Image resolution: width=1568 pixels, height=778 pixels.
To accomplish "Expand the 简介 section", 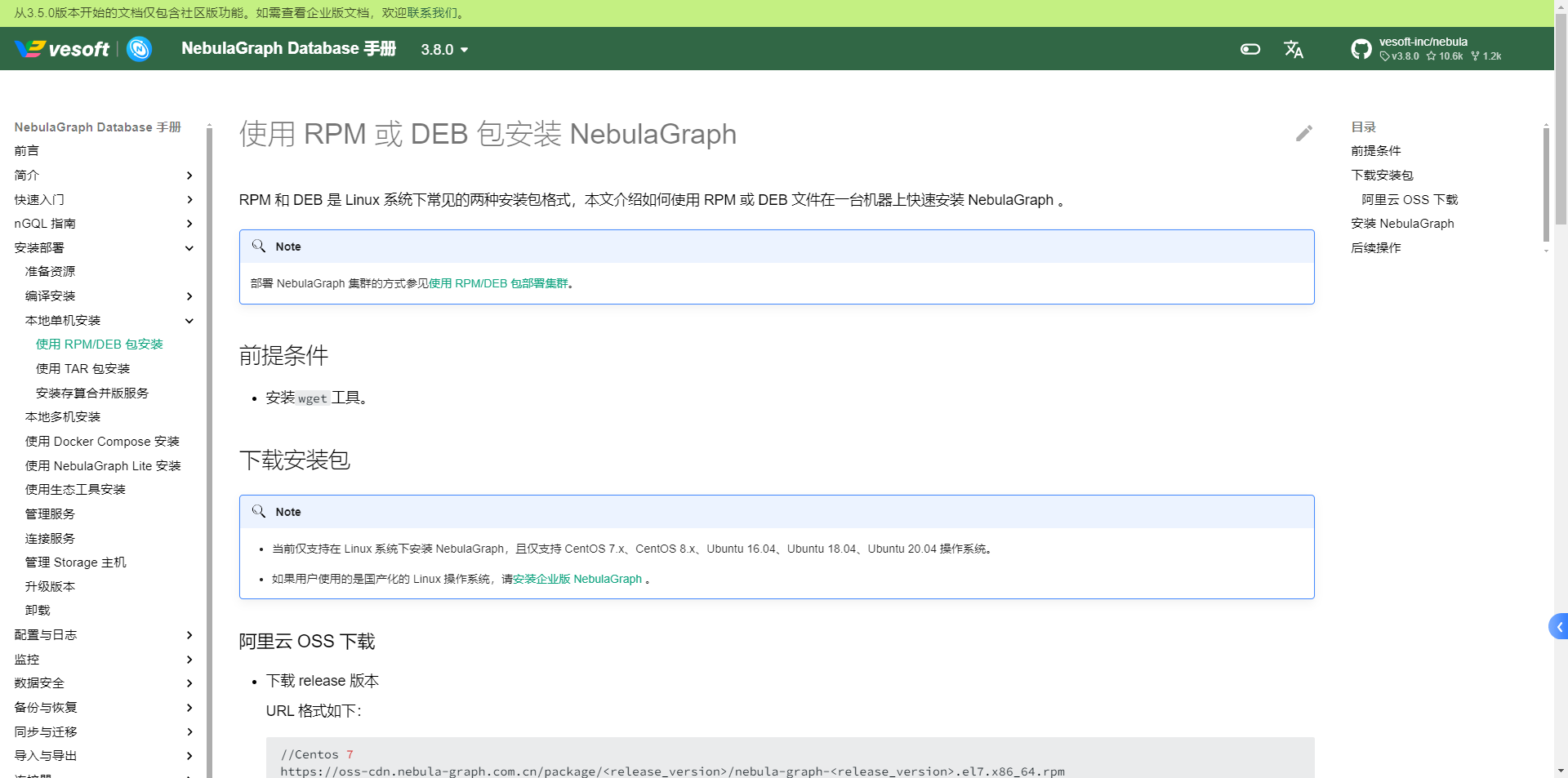I will click(x=189, y=176).
